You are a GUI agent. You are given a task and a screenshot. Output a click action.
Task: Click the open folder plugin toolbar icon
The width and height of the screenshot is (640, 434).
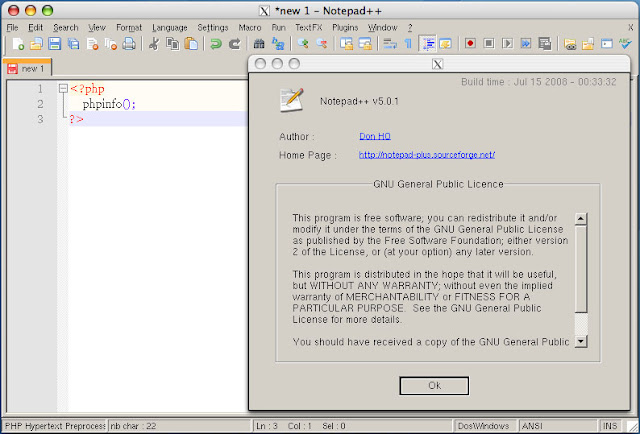click(588, 44)
